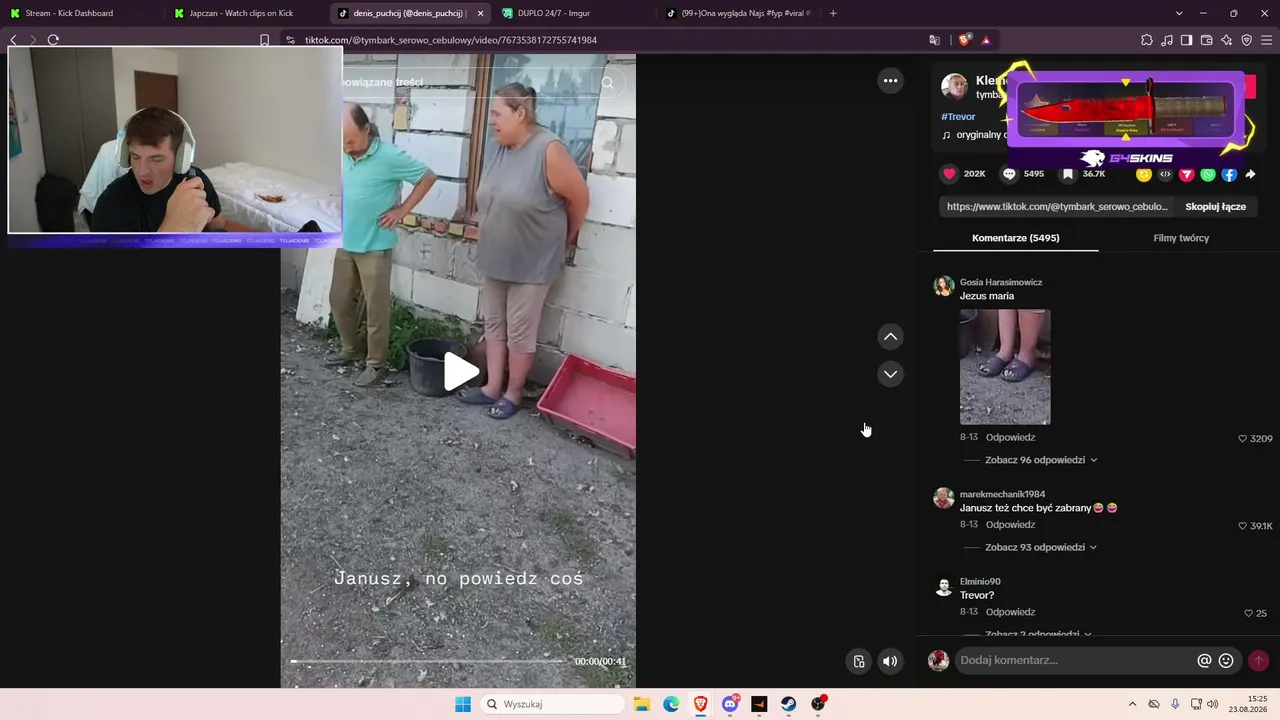Screen dimensions: 1280x720
Task: Go to the previous video arrow
Action: tap(890, 337)
